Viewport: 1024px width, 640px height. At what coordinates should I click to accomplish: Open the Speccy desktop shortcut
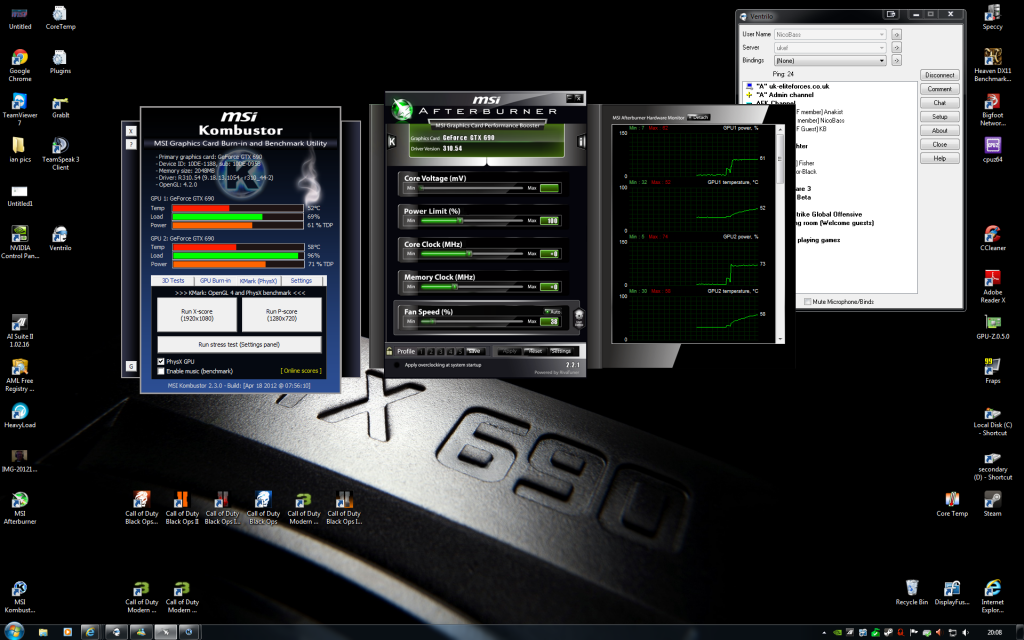coord(992,15)
